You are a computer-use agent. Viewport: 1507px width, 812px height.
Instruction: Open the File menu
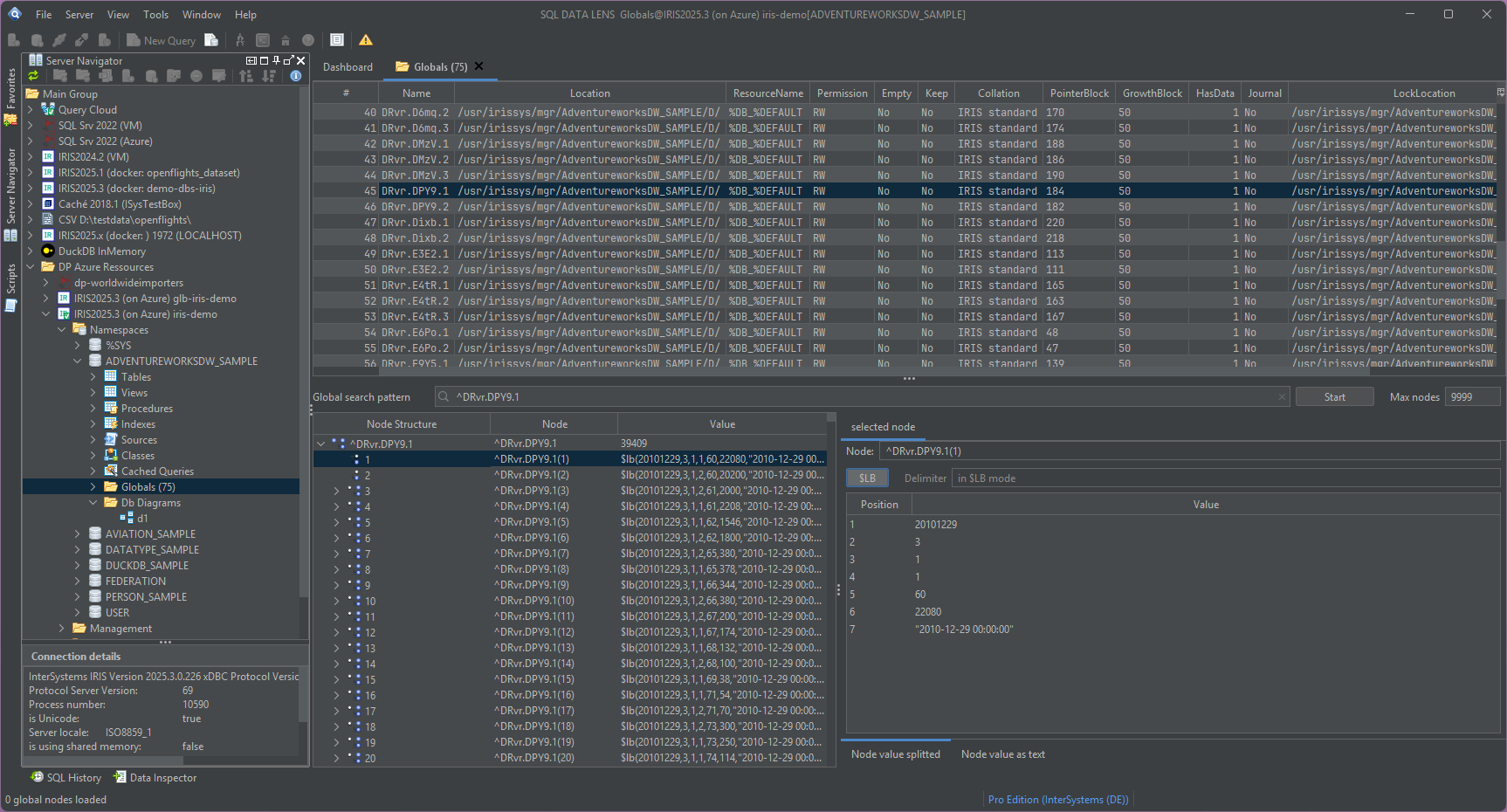[44, 15]
